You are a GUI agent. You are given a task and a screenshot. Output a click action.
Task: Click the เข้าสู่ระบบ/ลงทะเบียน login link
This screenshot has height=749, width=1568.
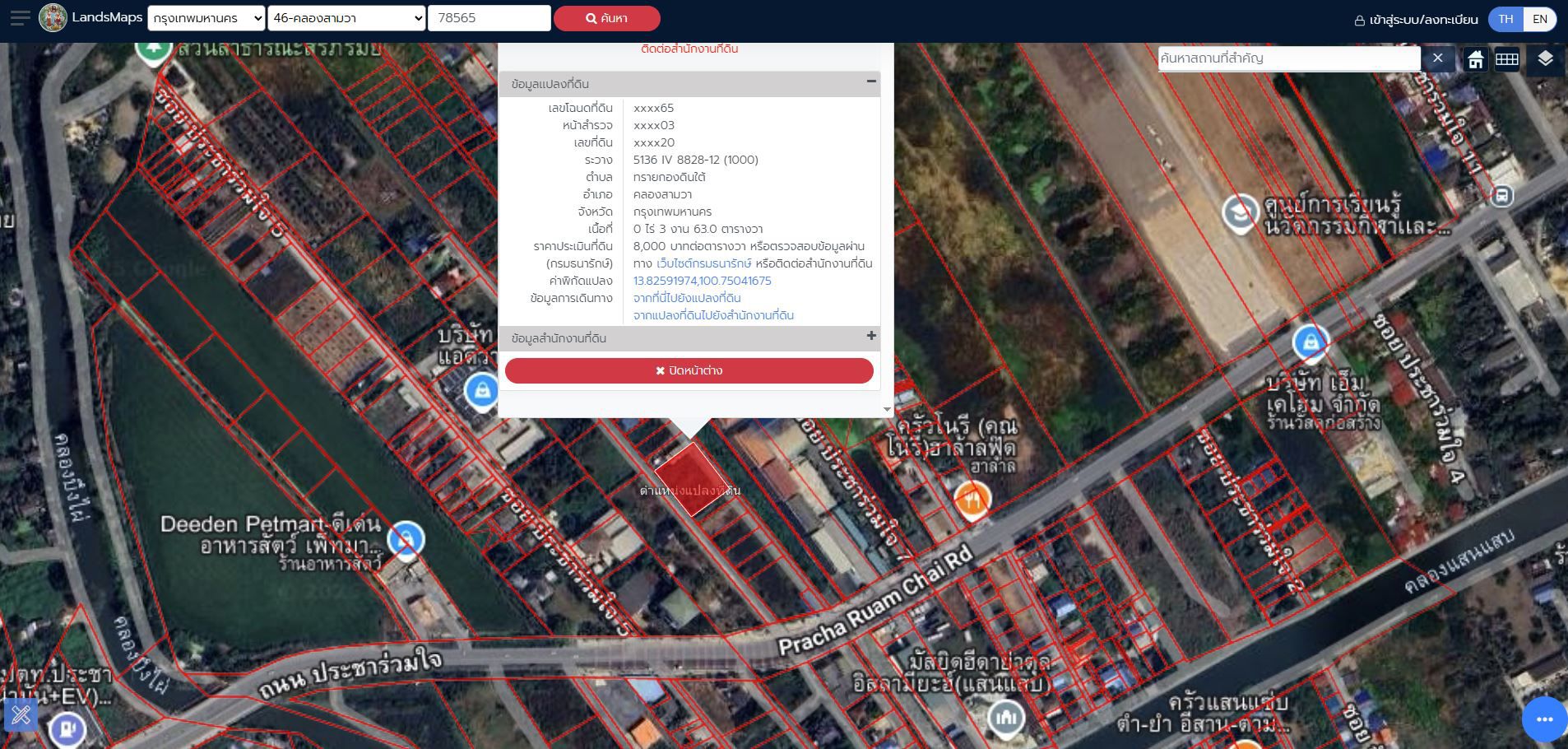point(1417,19)
